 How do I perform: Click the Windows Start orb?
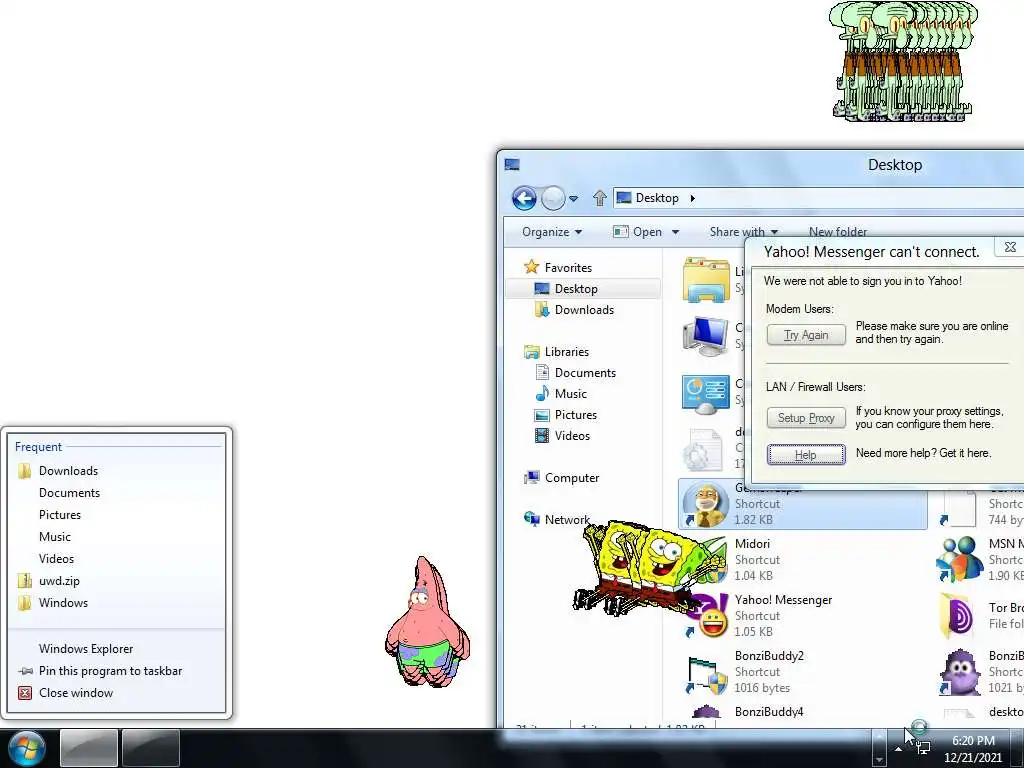[x=27, y=748]
